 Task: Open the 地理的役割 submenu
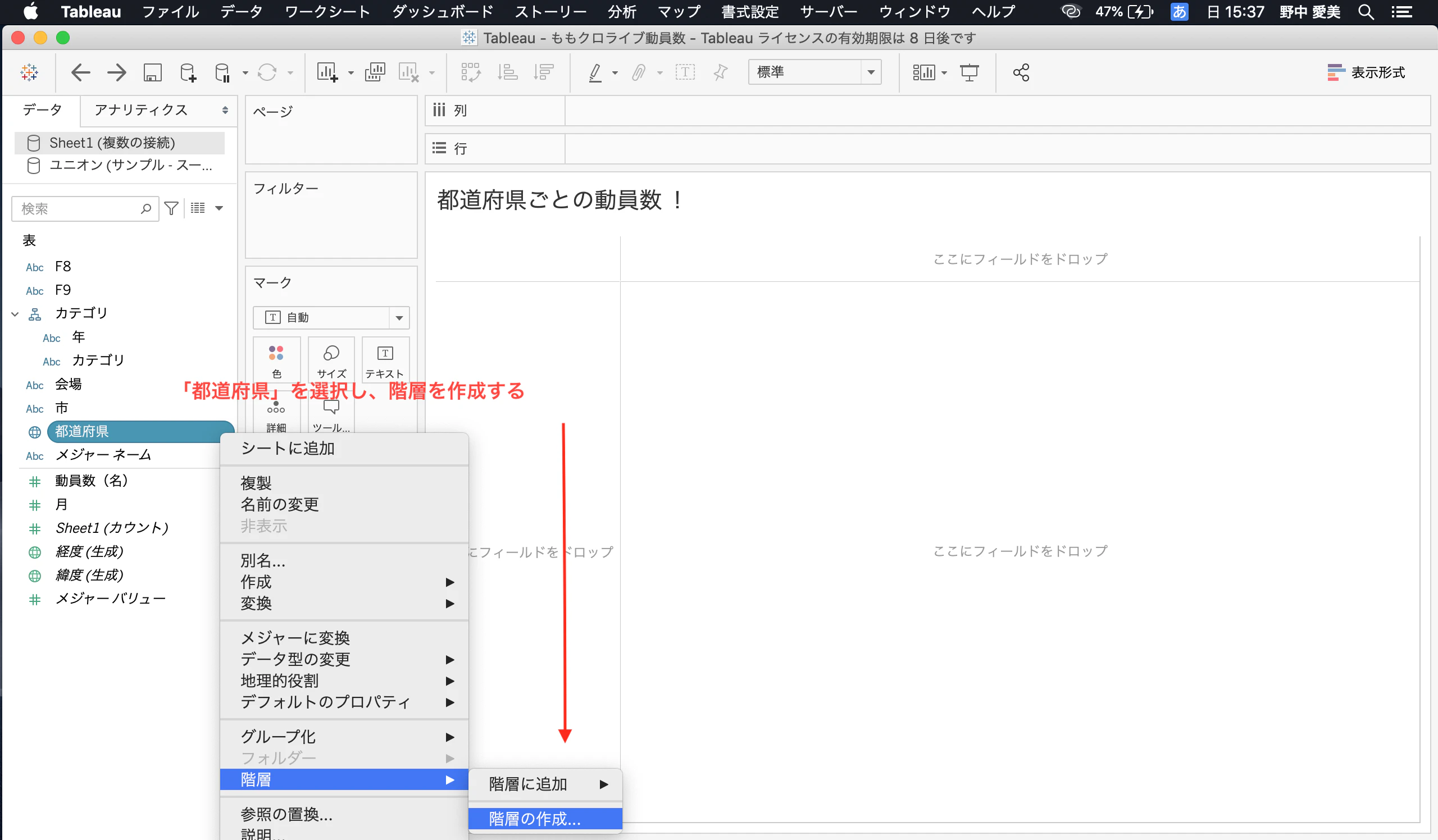pyautogui.click(x=344, y=681)
